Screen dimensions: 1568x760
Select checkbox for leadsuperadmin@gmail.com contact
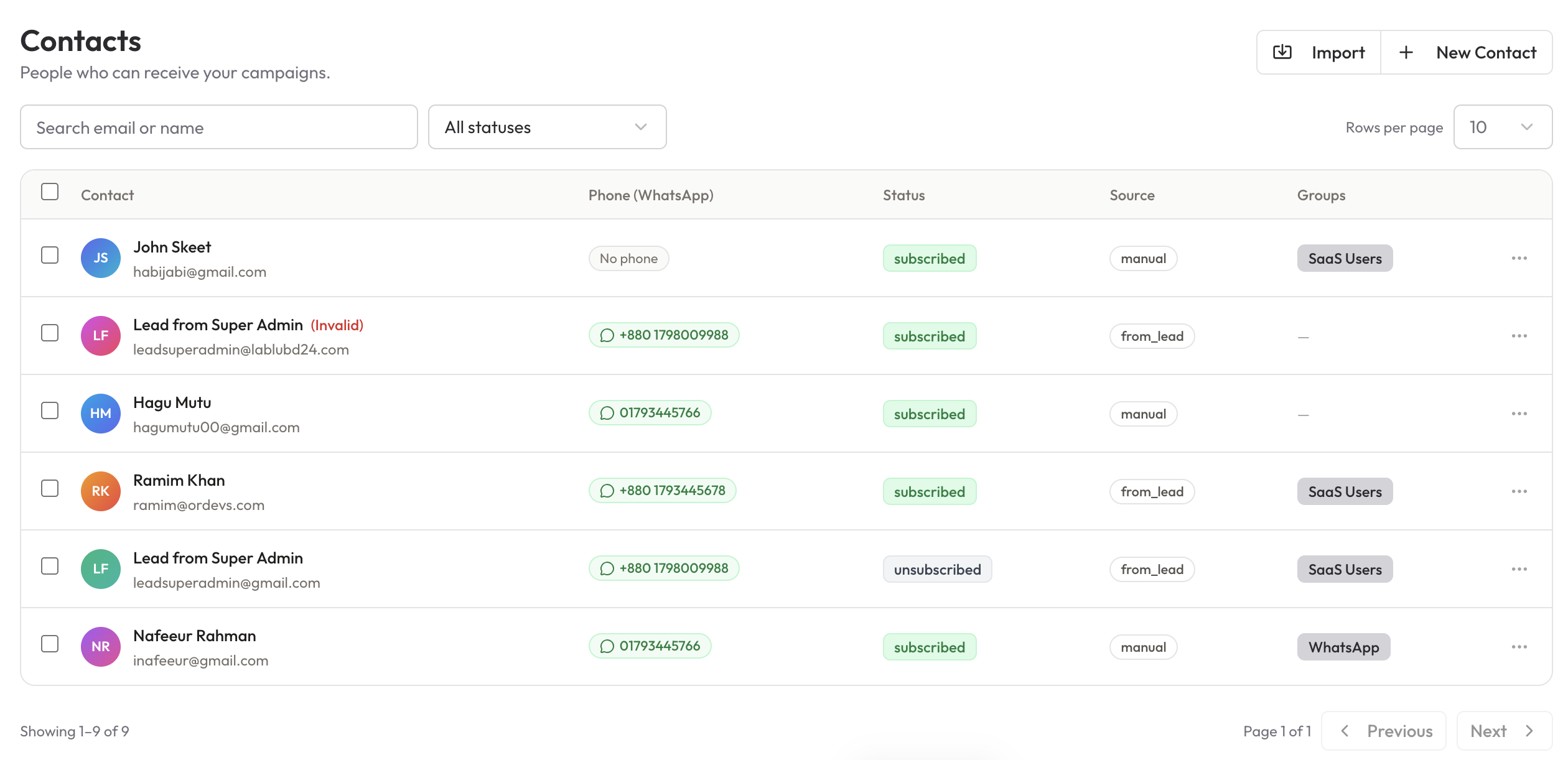[50, 566]
